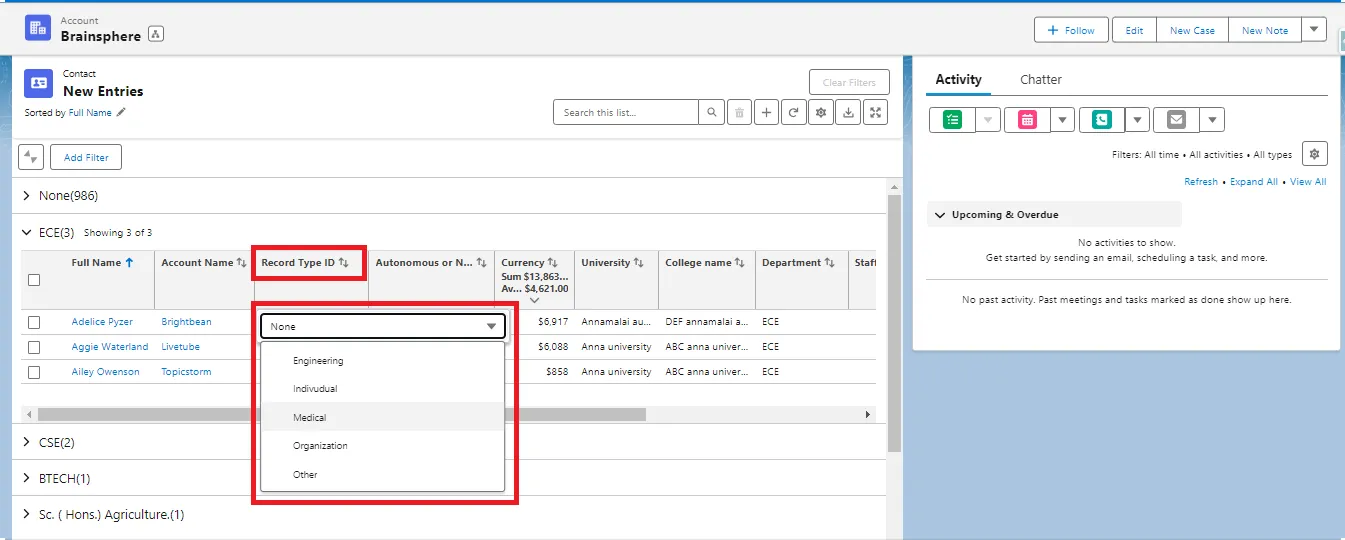Click the Follow button
This screenshot has width=1345, height=540.
(x=1071, y=30)
